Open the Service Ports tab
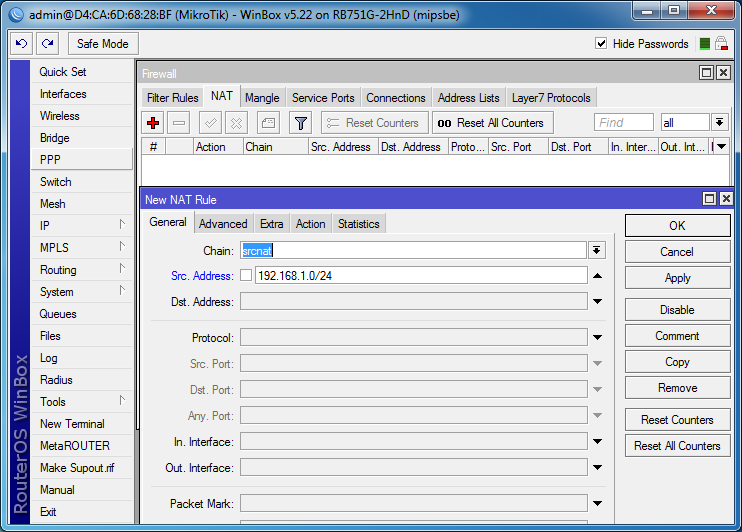The image size is (742, 532). click(323, 98)
